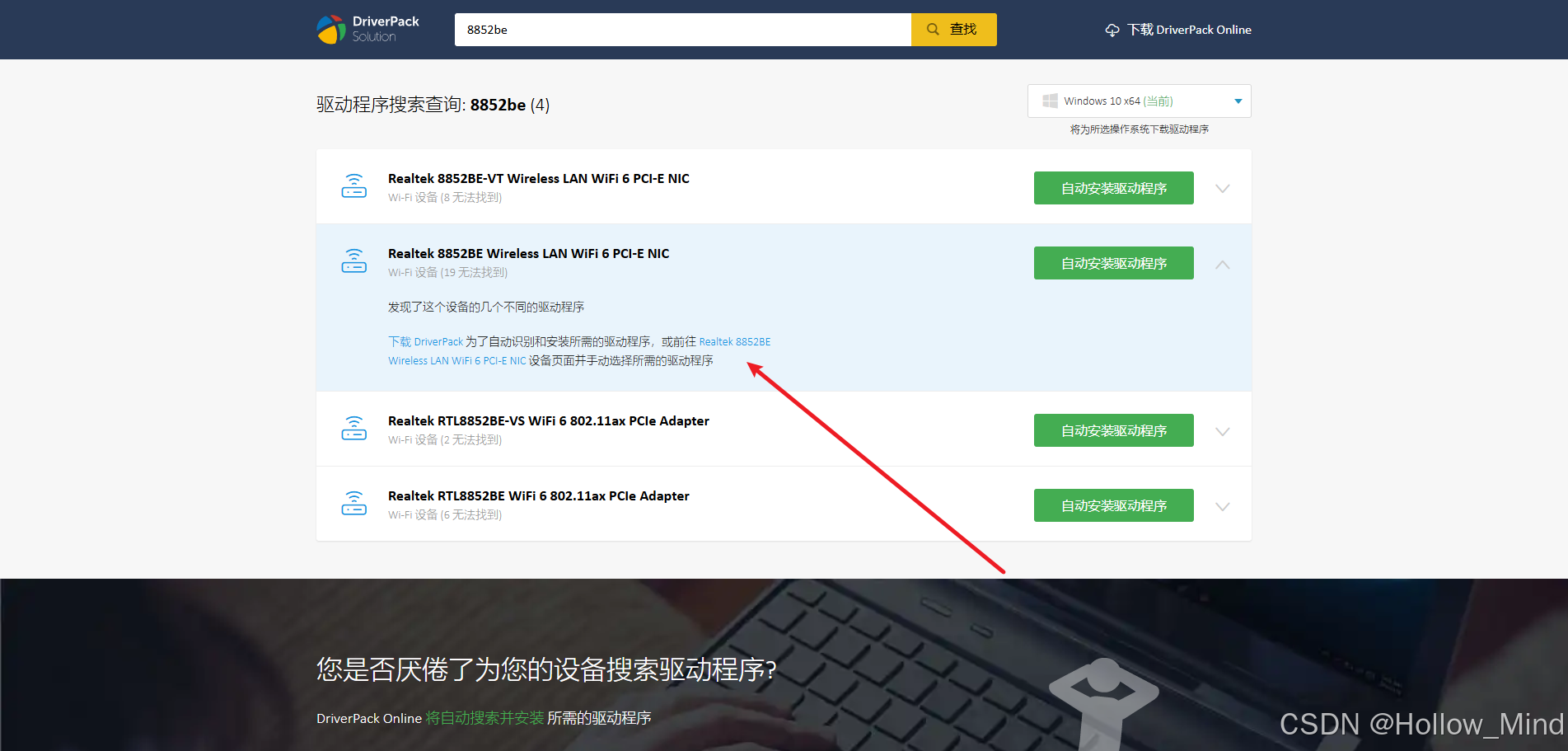Viewport: 1568px width, 751px height.
Task: Open Realtek 8852BE device page link
Action: pyautogui.click(x=579, y=351)
